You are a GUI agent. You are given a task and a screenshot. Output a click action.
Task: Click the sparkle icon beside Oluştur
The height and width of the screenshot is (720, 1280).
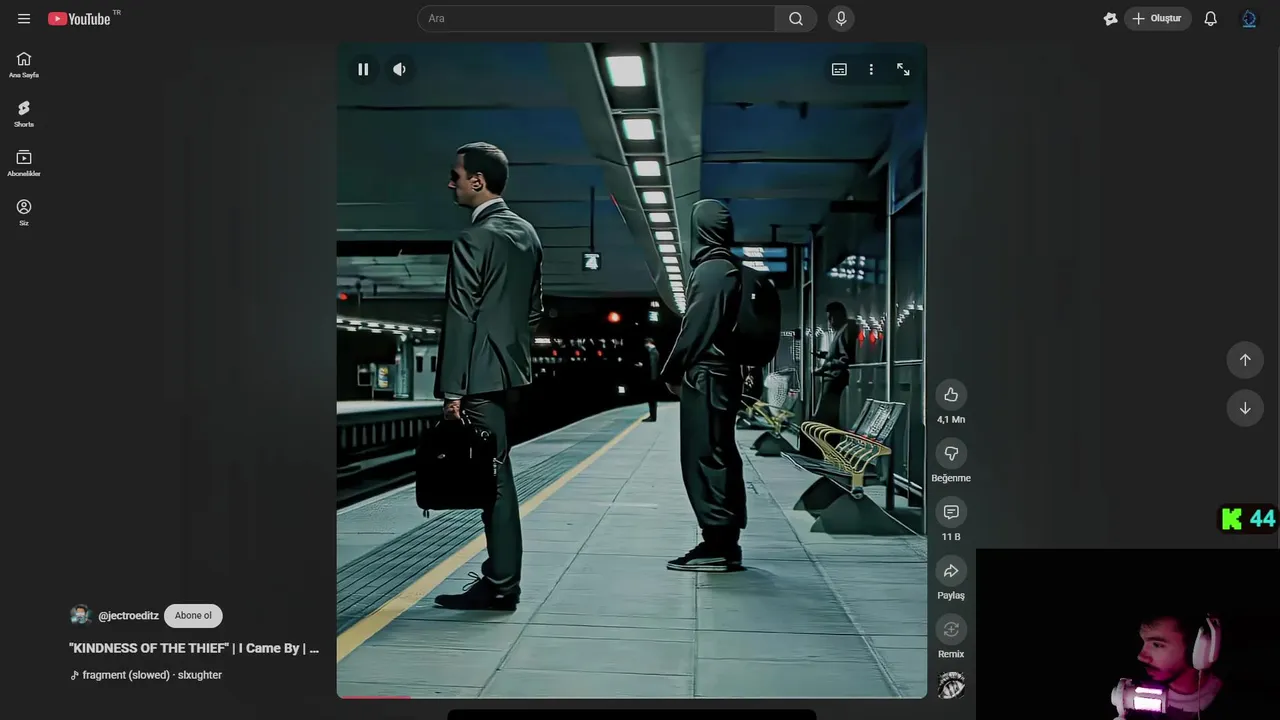1110,18
